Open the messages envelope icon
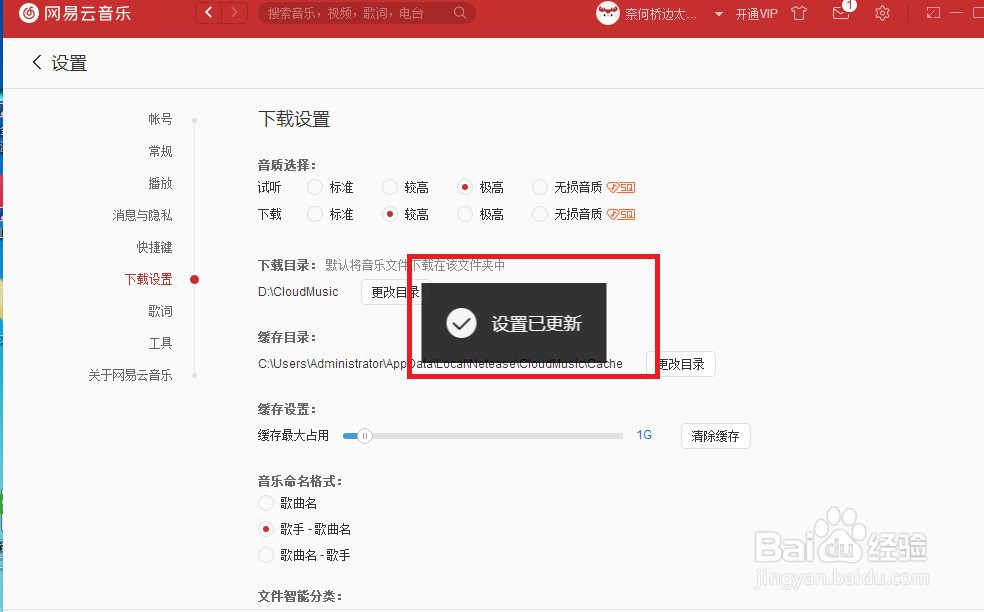 pyautogui.click(x=841, y=13)
